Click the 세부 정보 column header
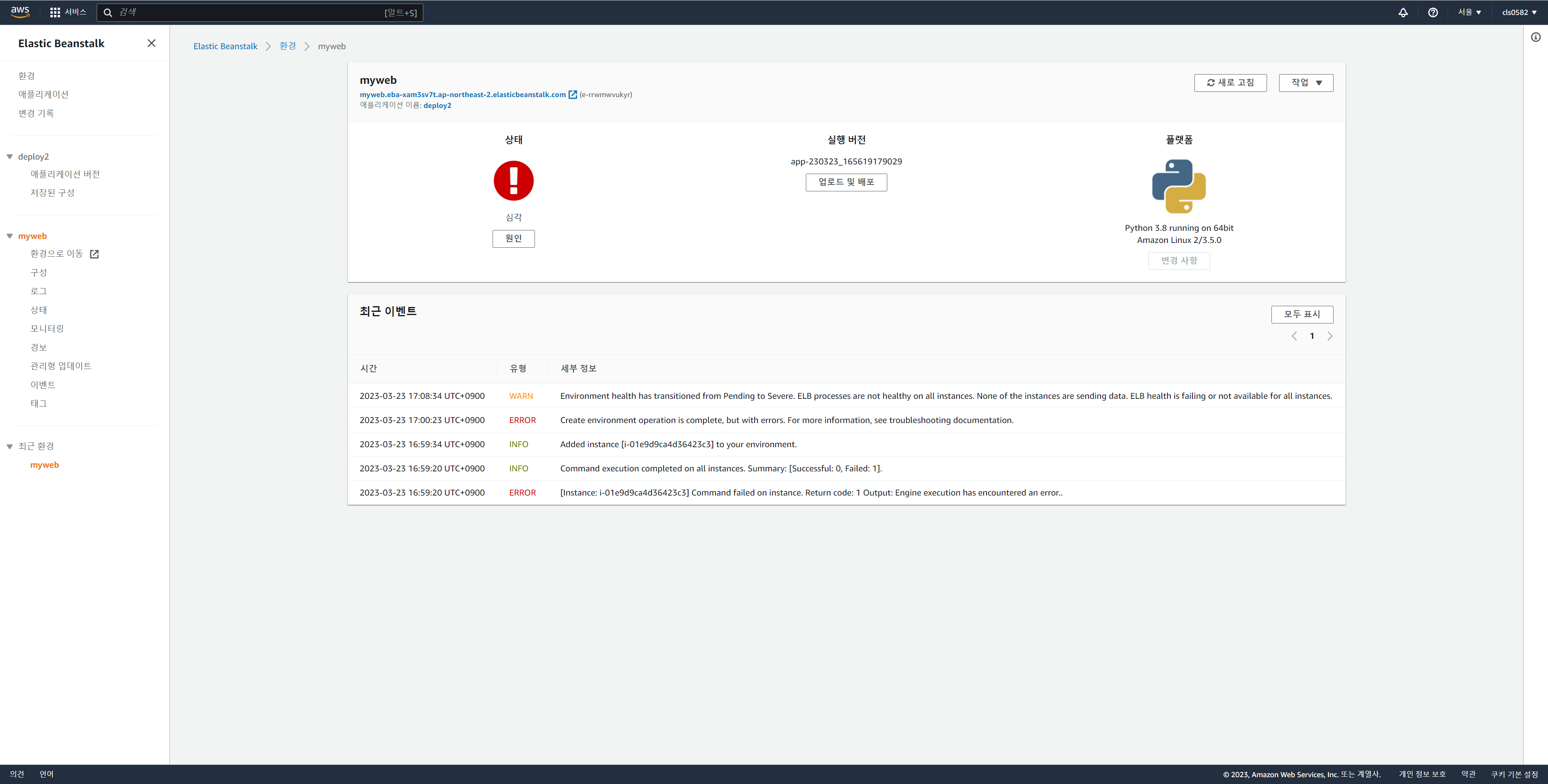This screenshot has height=784, width=1548. (578, 369)
